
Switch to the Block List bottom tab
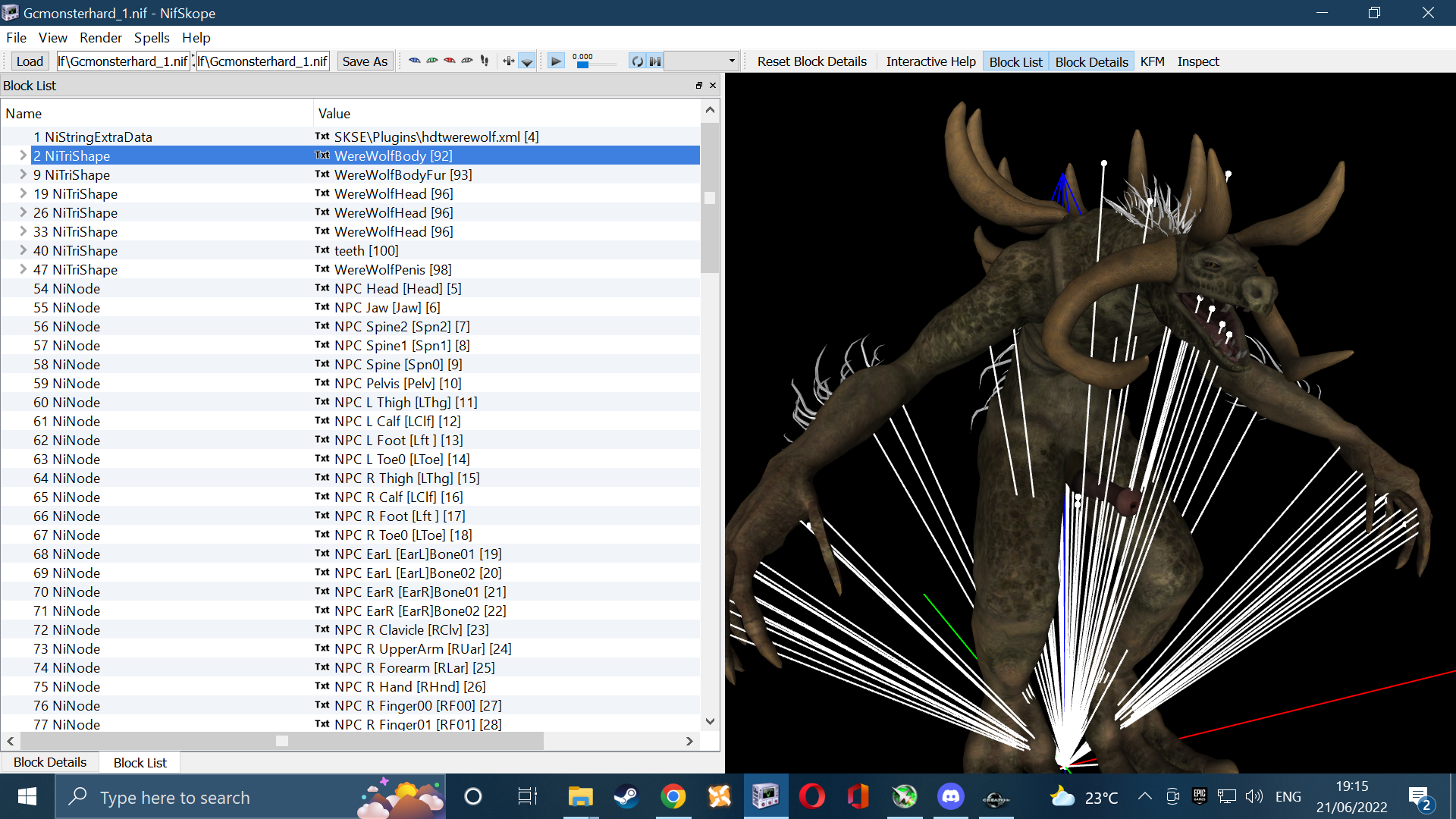[x=140, y=762]
